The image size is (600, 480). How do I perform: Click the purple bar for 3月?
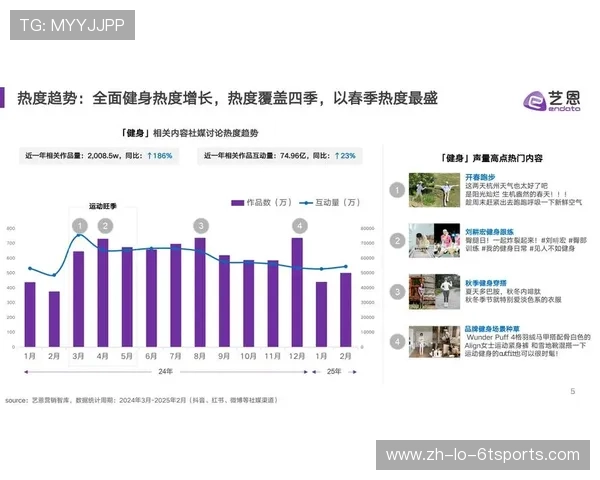click(78, 299)
